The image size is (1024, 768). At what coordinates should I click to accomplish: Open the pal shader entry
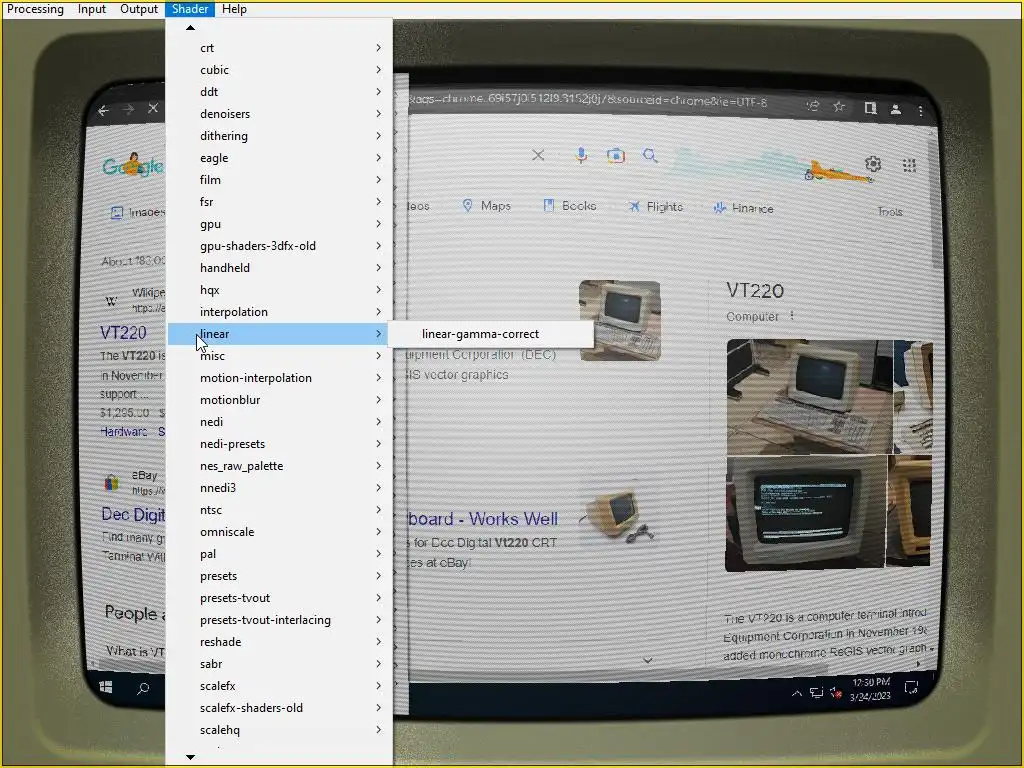[280, 554]
